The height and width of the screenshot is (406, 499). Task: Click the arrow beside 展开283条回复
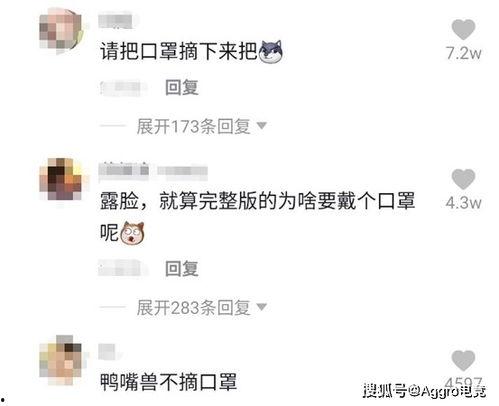pyautogui.click(x=262, y=306)
